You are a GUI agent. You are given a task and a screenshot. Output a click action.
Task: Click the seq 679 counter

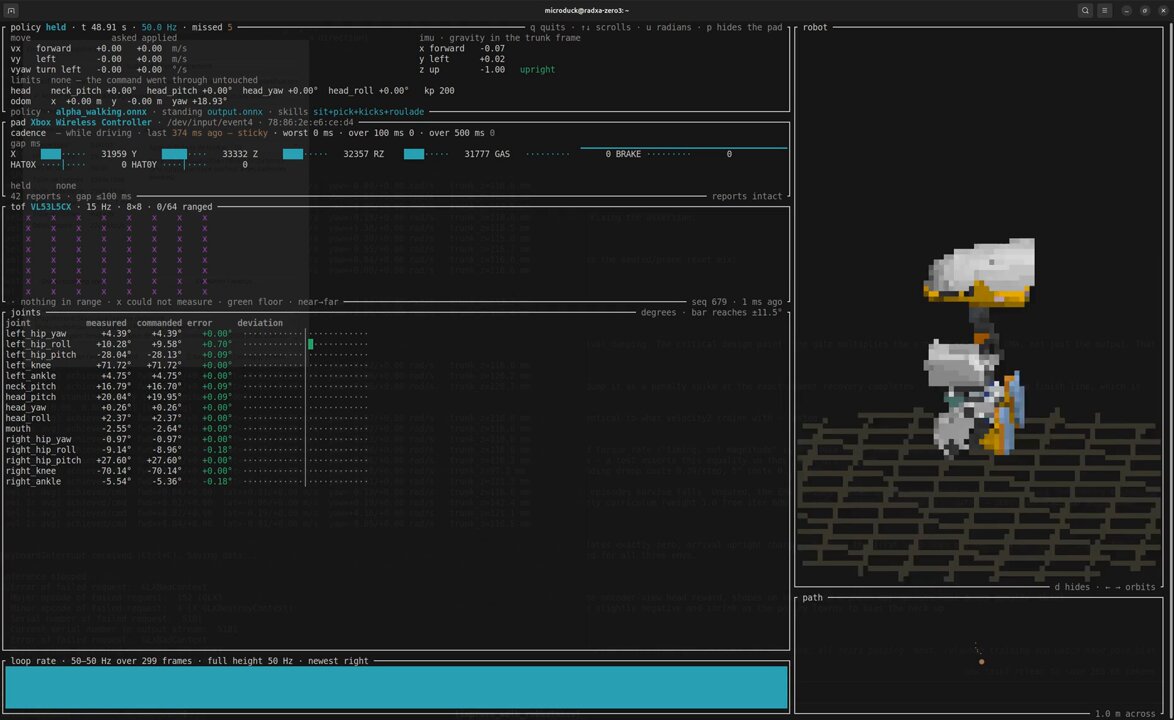click(709, 302)
